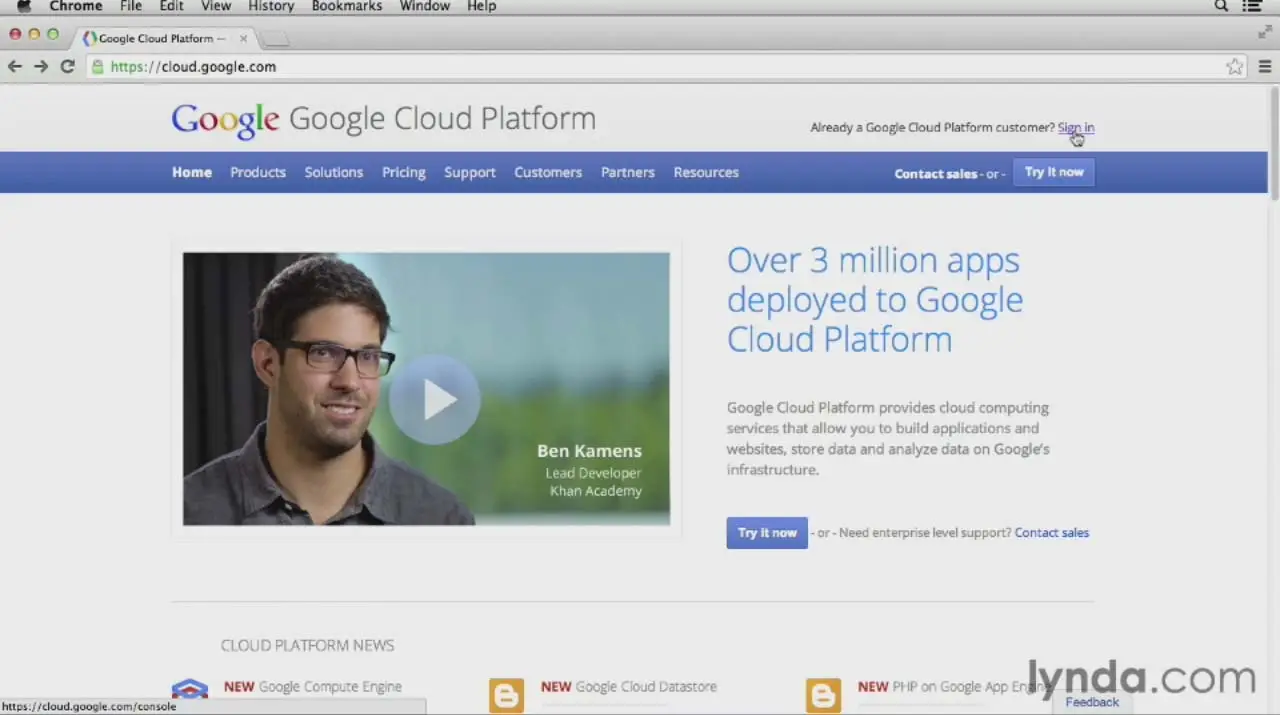Click the green padlock icon in address bar

click(x=97, y=67)
